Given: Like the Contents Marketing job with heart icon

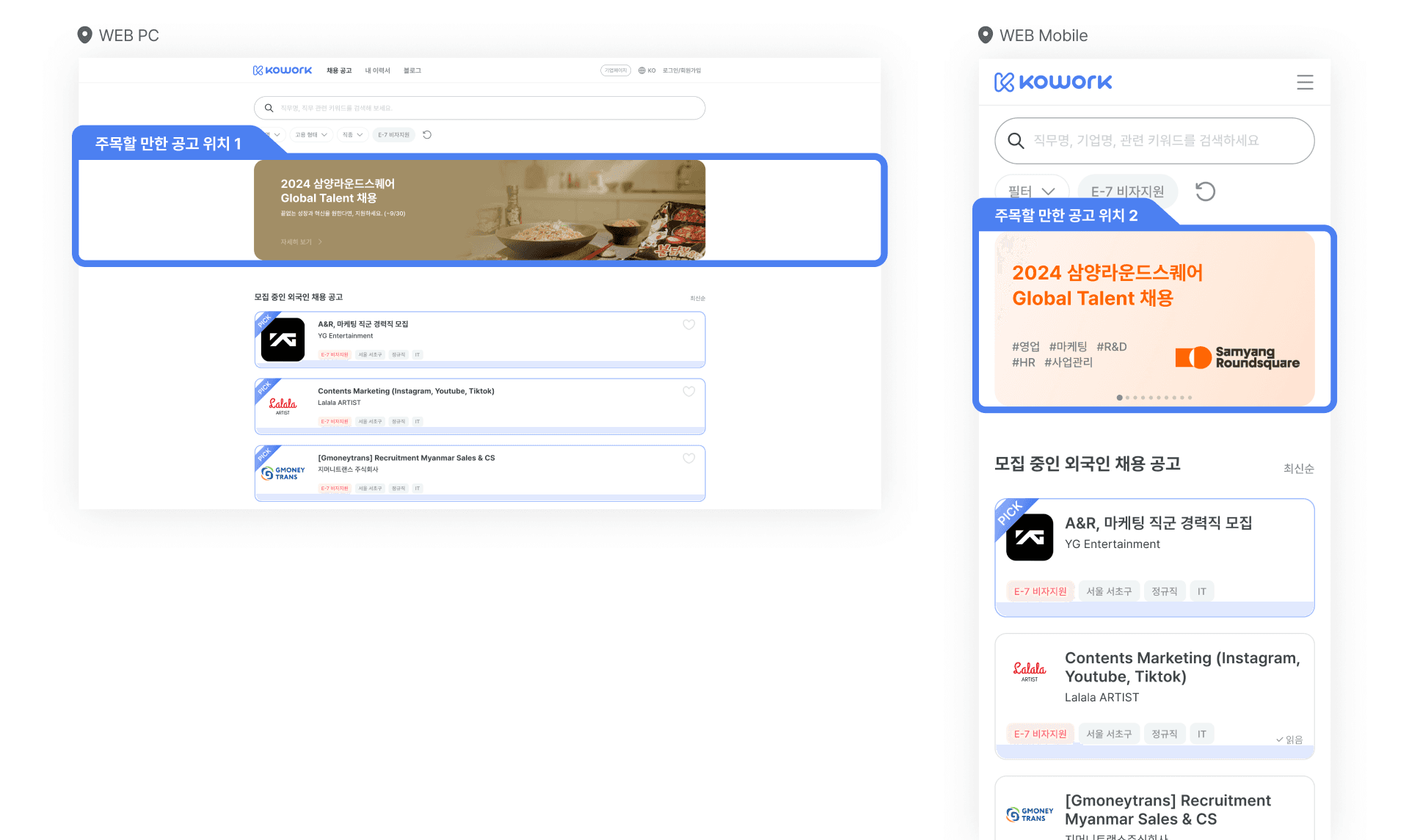Looking at the screenshot, I should (689, 391).
